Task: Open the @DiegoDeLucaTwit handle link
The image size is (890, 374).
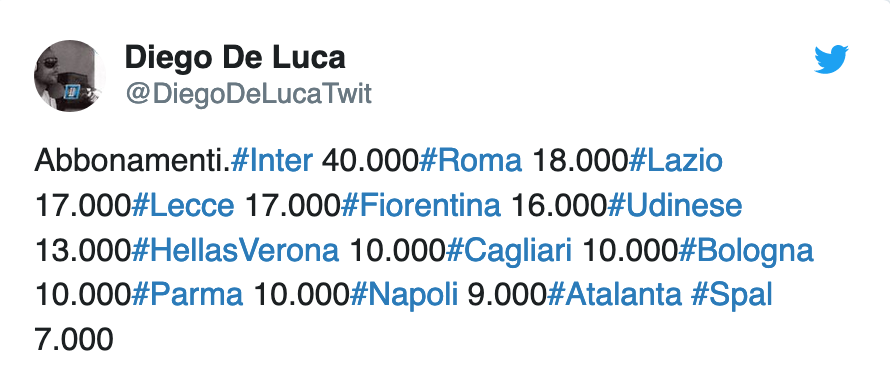Action: (249, 94)
